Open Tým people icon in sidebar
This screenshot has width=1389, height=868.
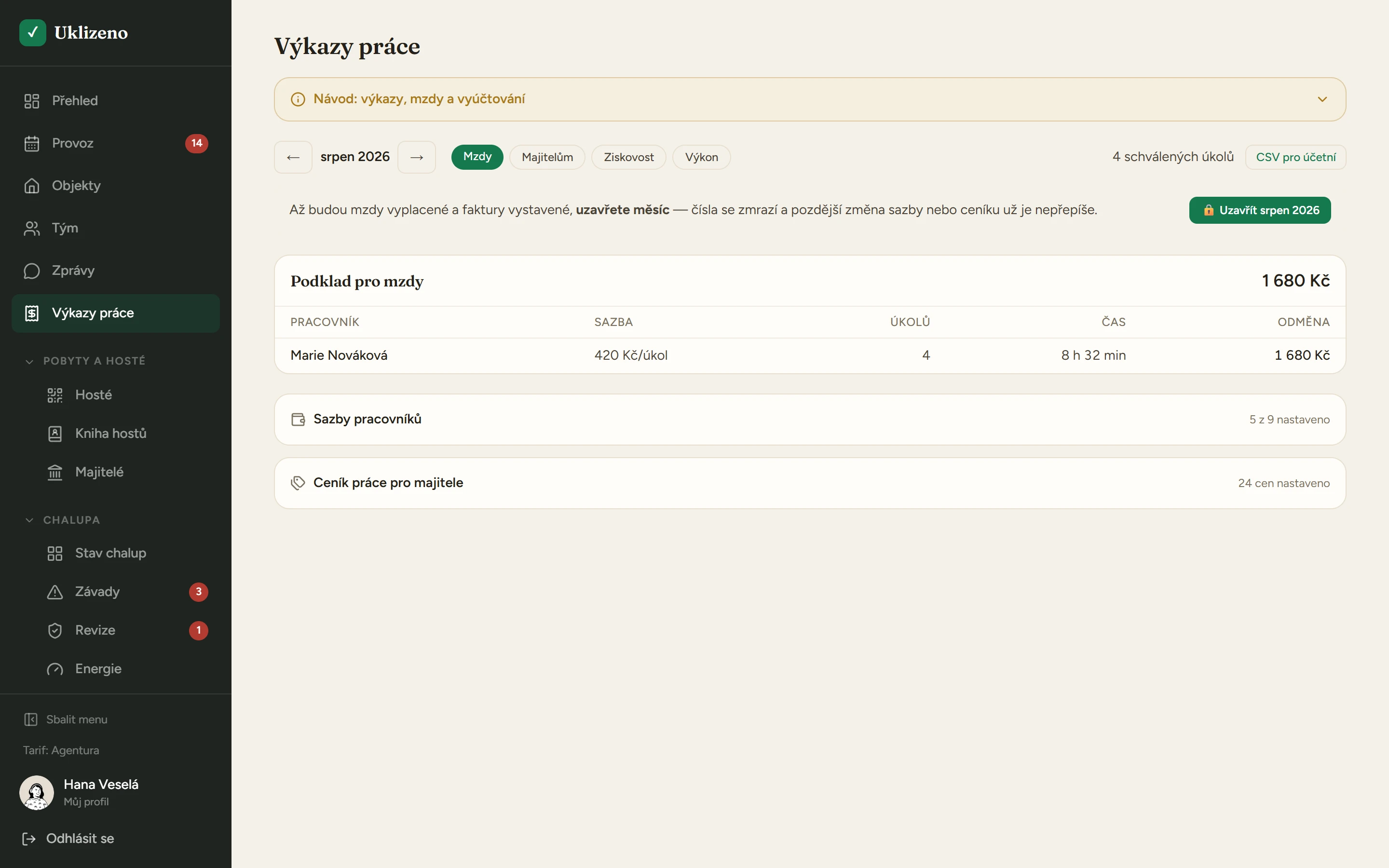tap(31, 229)
